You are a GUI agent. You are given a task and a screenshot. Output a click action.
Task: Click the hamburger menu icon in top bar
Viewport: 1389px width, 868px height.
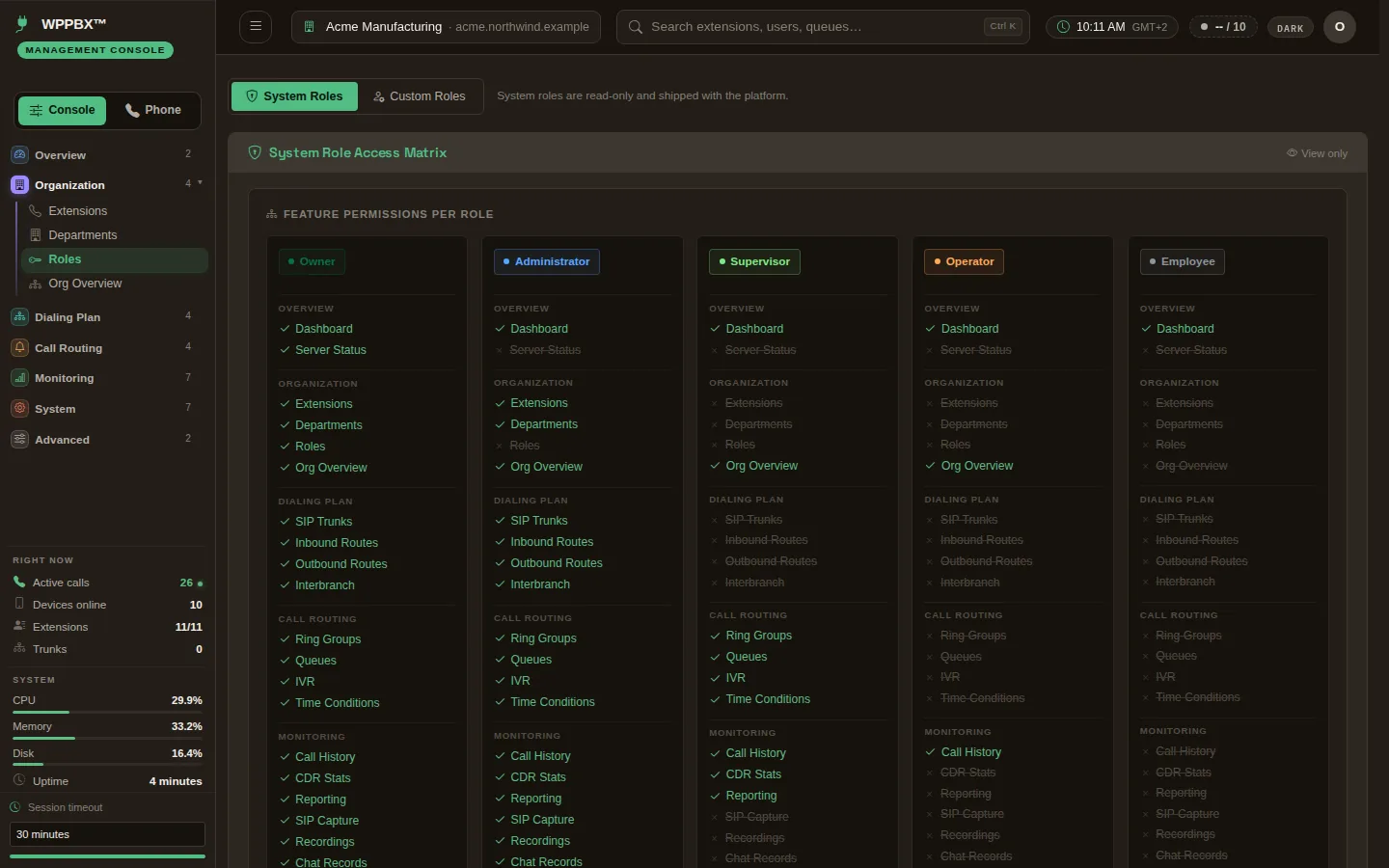(x=256, y=26)
